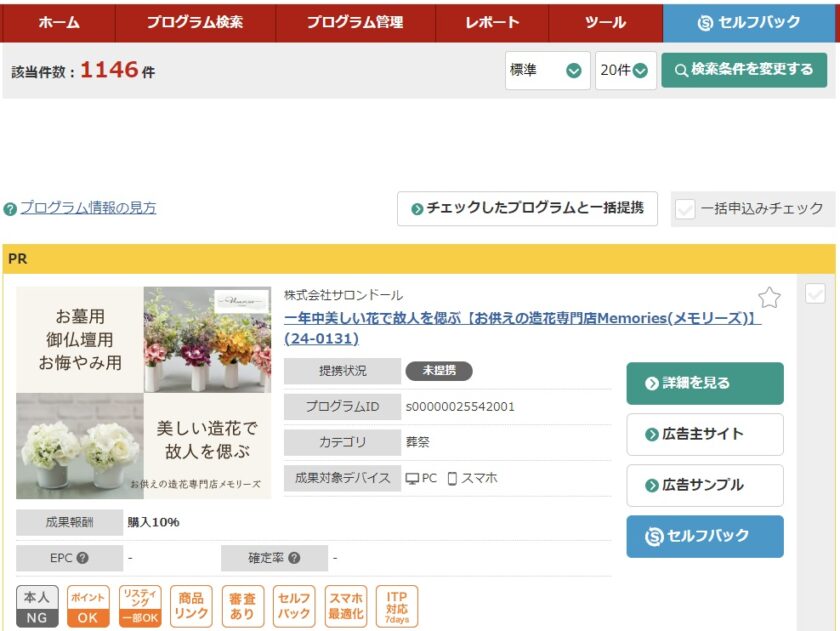
Task: Click the favorite star icon
Action: [769, 297]
